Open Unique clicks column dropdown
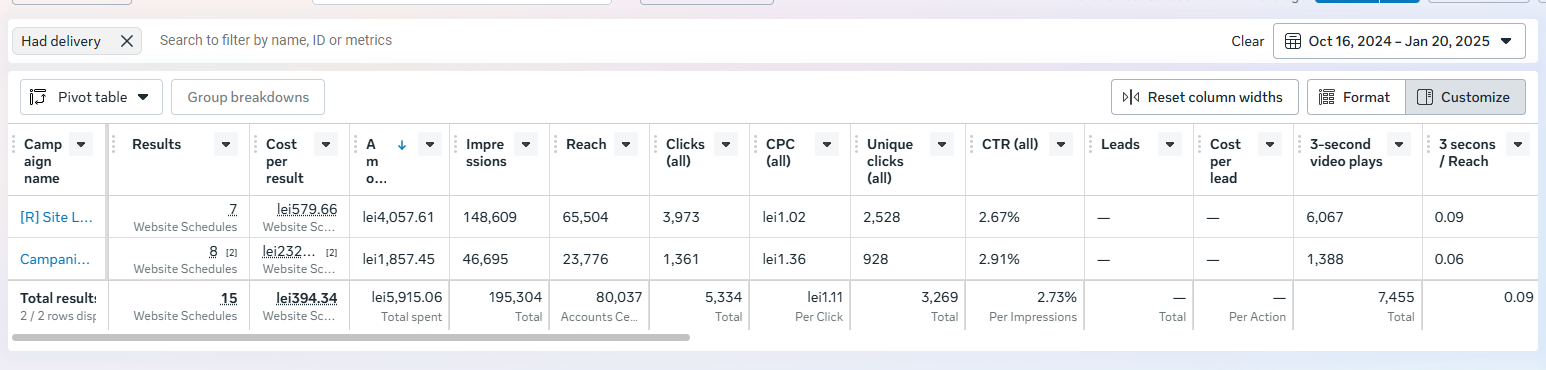The width and height of the screenshot is (1546, 370). [942, 145]
